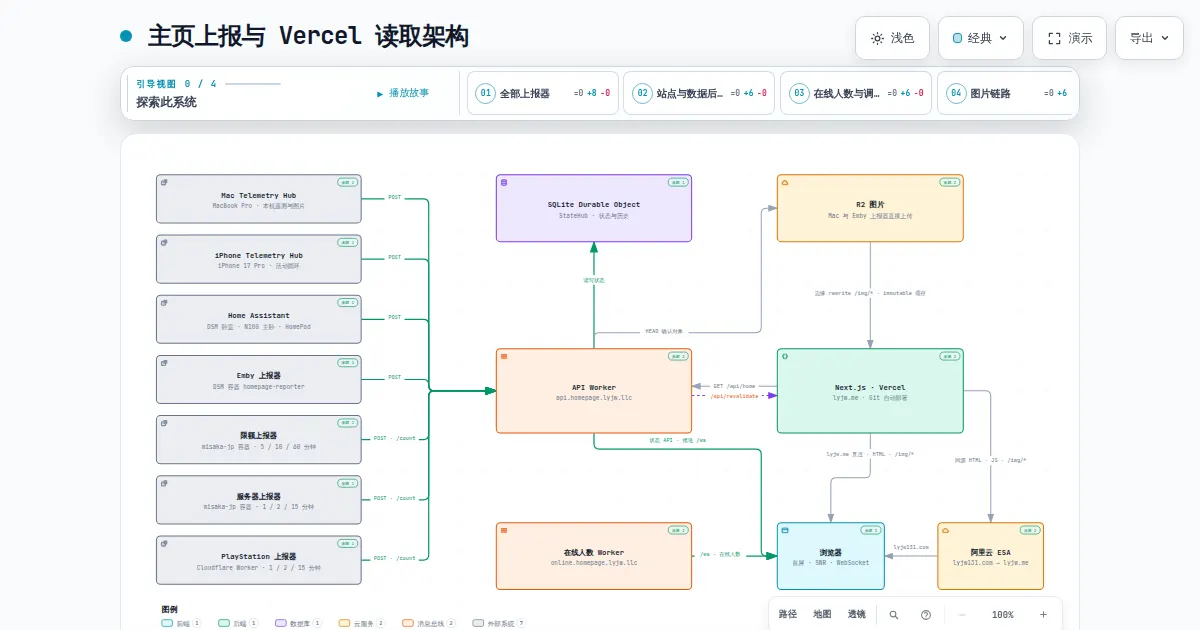Click the 限额上报器 node icon
The height and width of the screenshot is (630, 1200).
(164, 422)
